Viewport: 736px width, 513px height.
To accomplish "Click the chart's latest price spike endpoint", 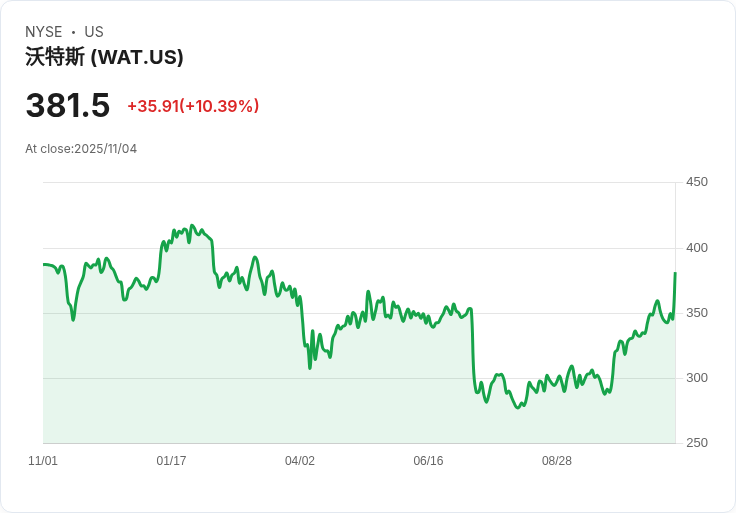I will (675, 273).
